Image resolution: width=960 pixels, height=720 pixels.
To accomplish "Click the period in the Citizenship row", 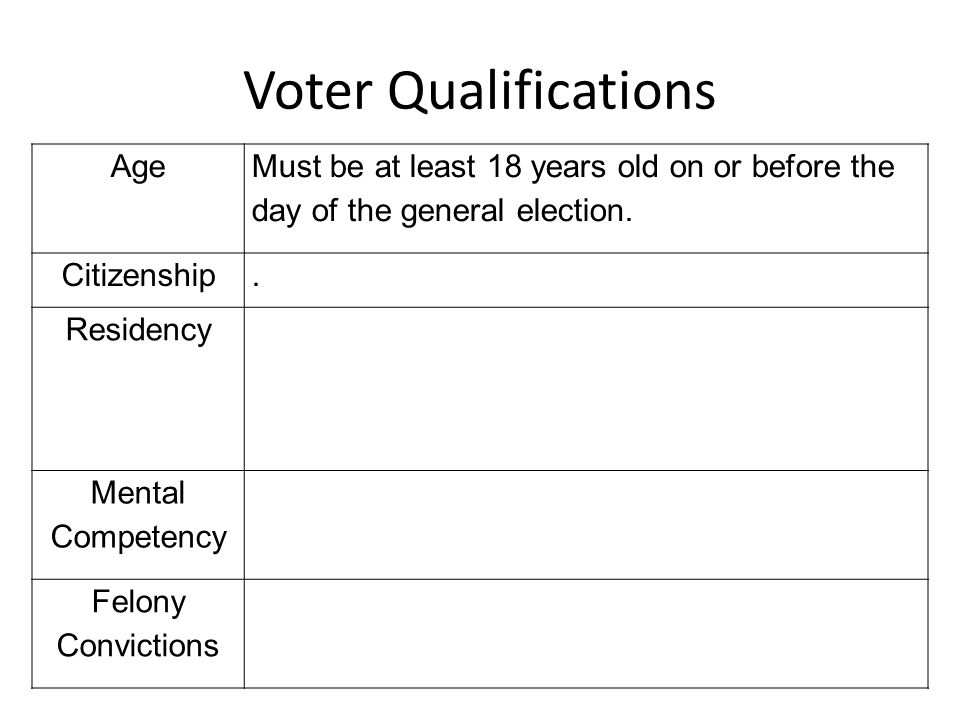I will pos(256,285).
